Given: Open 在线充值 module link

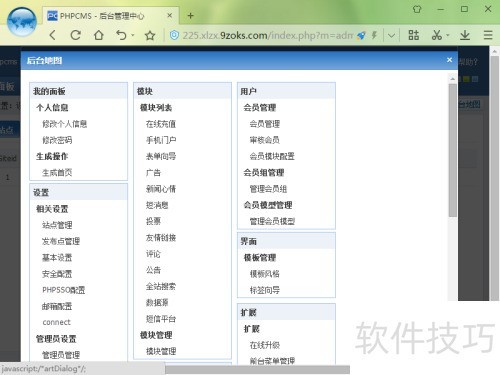Looking at the screenshot, I should (161, 124).
